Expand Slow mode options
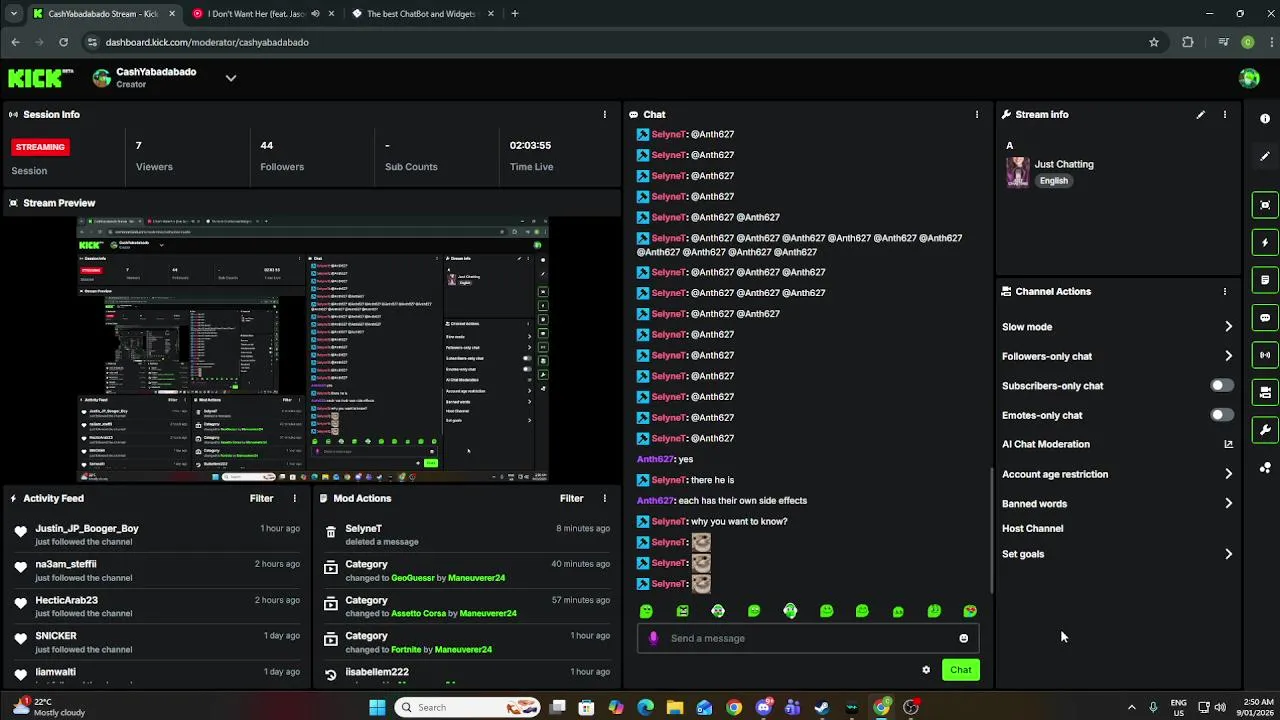The width and height of the screenshot is (1280, 720). pos(1228,327)
